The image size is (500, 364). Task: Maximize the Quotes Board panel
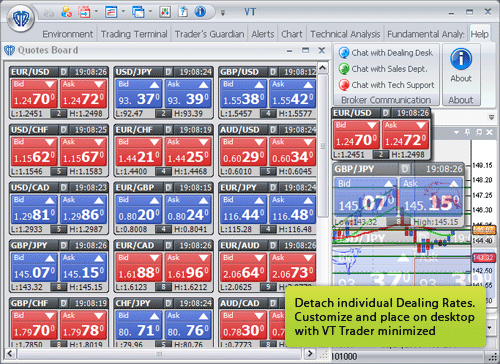[x=305, y=50]
